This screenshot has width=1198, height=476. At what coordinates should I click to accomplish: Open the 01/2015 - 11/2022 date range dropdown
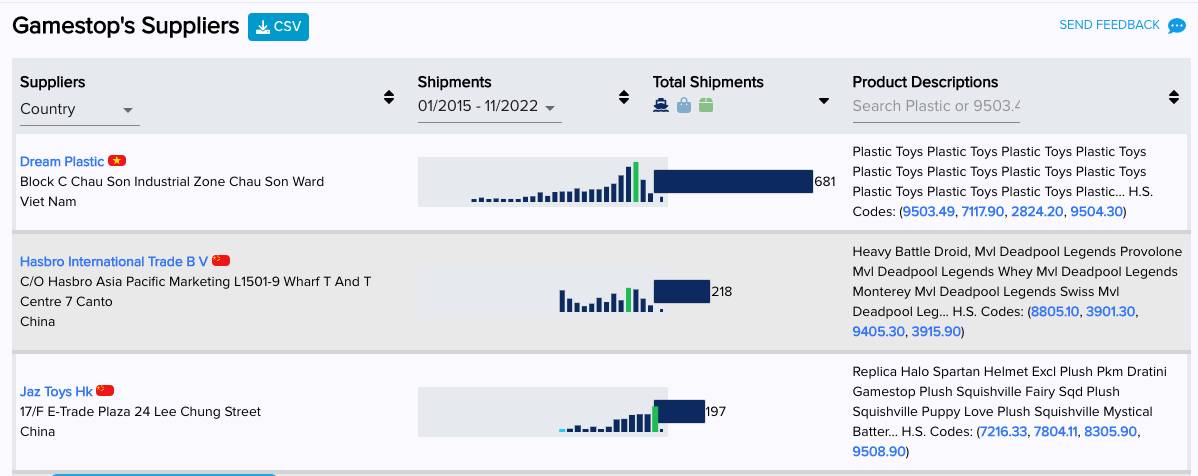488,107
